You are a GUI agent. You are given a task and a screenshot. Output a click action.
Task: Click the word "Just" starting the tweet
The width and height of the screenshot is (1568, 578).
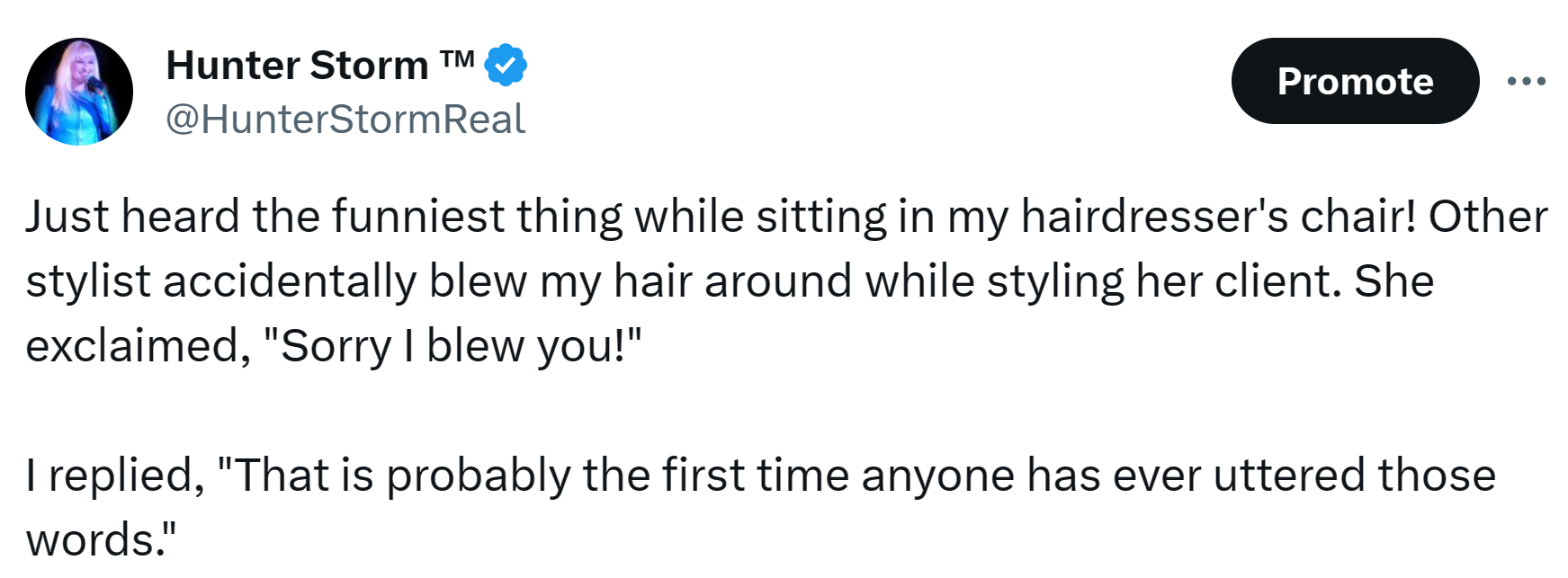click(x=68, y=217)
